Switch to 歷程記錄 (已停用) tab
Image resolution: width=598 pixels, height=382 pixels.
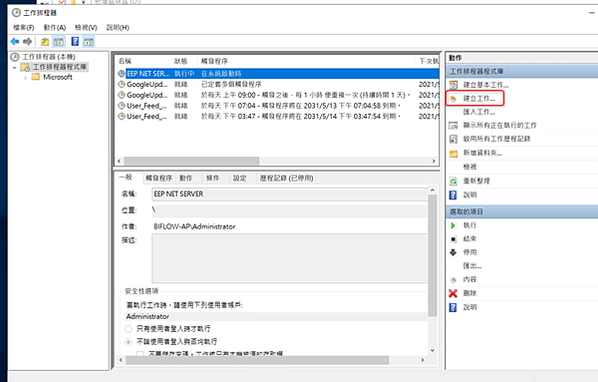(286, 178)
